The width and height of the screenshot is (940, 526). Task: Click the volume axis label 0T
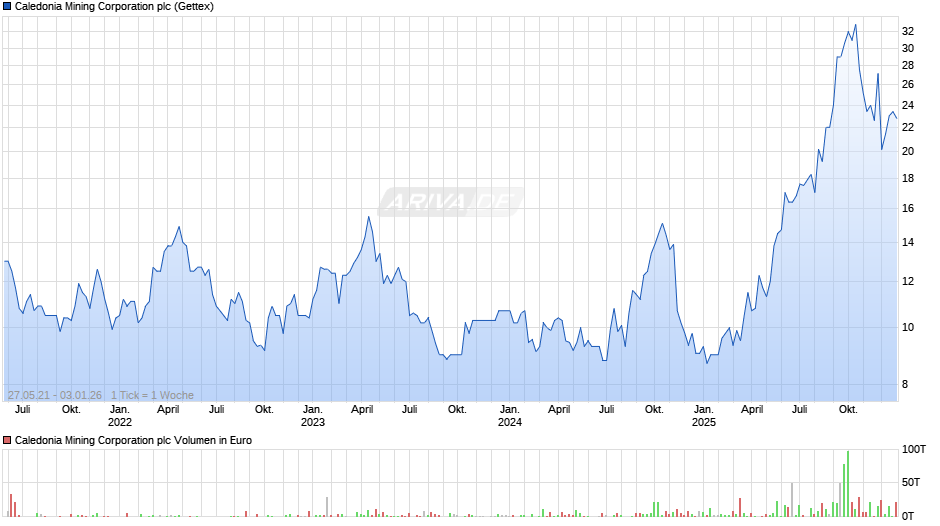coord(908,516)
